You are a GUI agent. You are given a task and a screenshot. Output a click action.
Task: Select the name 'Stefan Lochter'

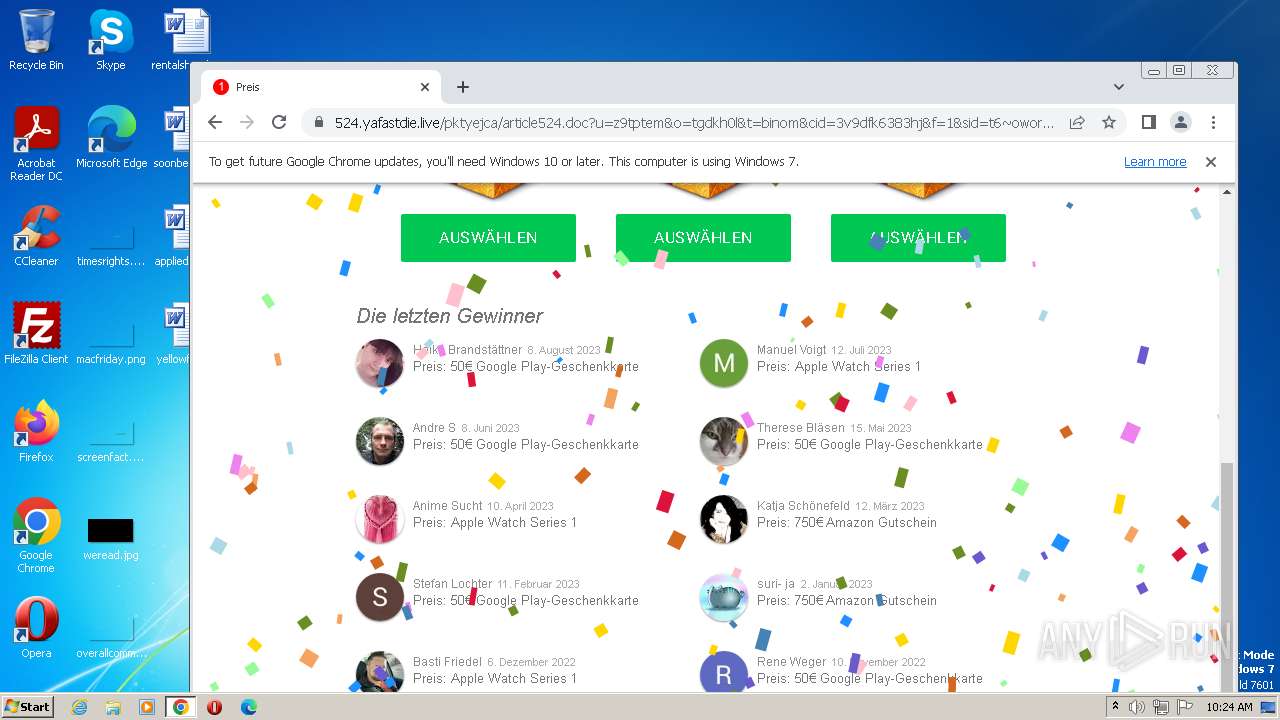[x=453, y=584]
